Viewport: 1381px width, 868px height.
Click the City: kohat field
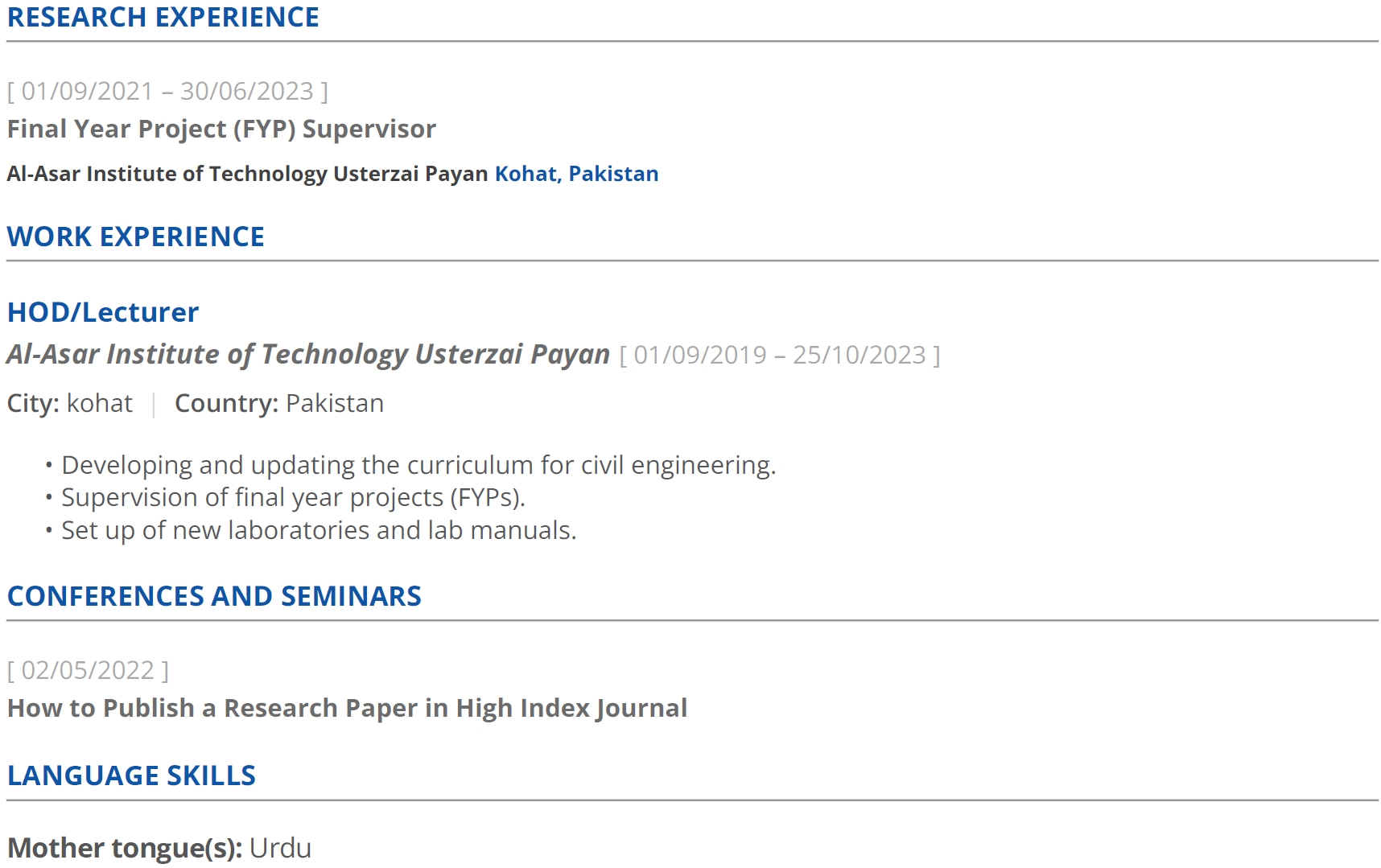point(70,403)
